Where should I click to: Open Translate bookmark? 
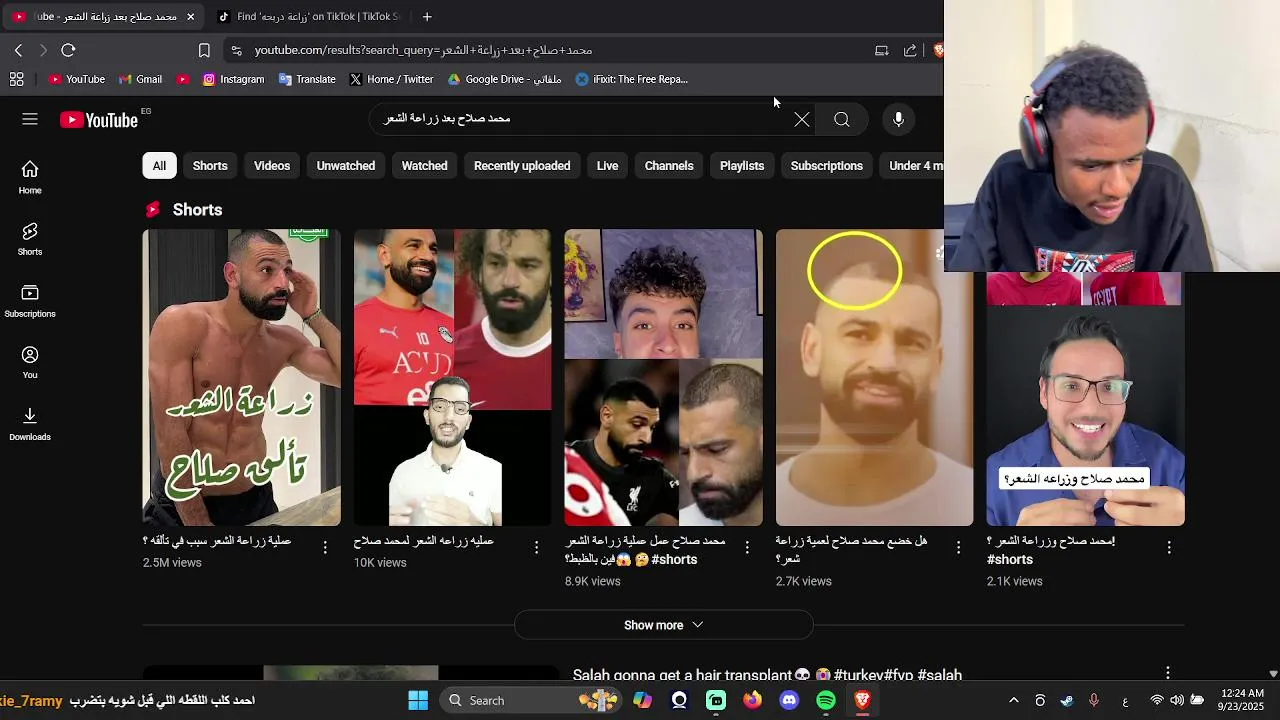tap(307, 79)
